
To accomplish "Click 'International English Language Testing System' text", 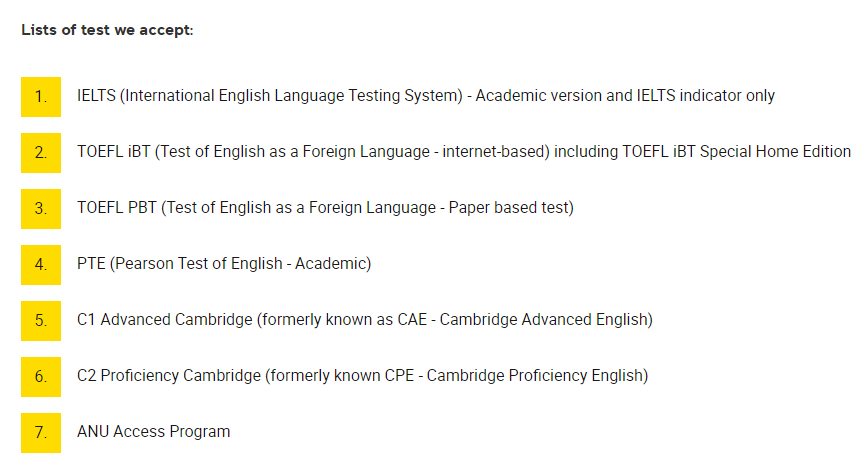I will (292, 96).
